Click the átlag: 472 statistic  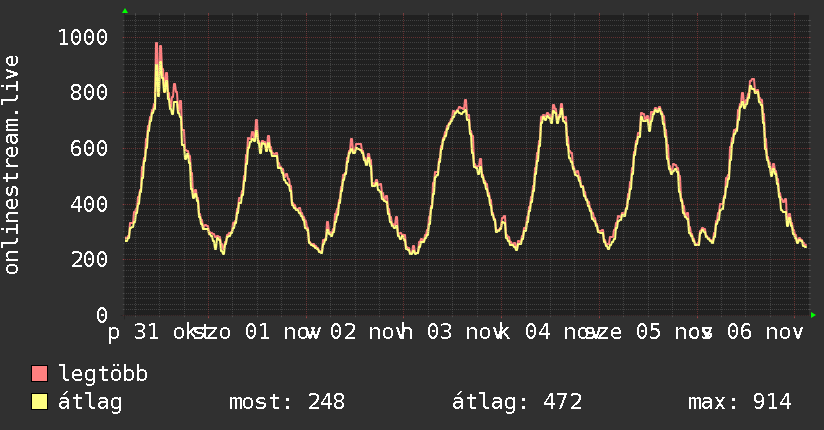coord(517,402)
